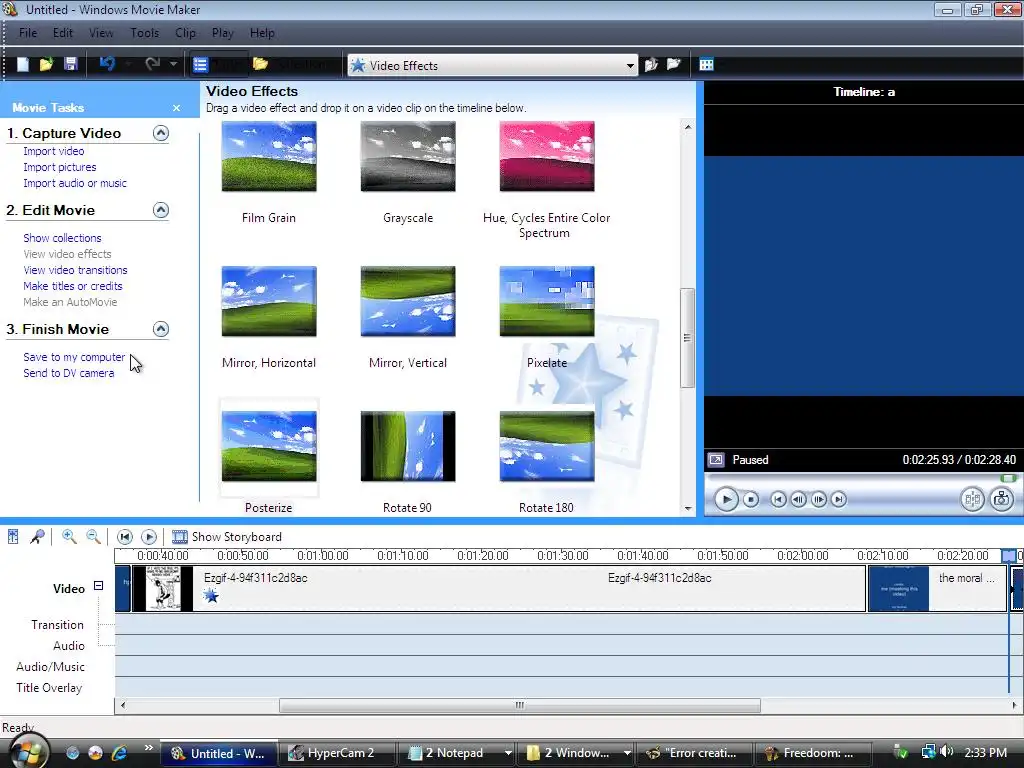Screen dimensions: 1024x768
Task: Stop the preview playback
Action: tap(751, 500)
